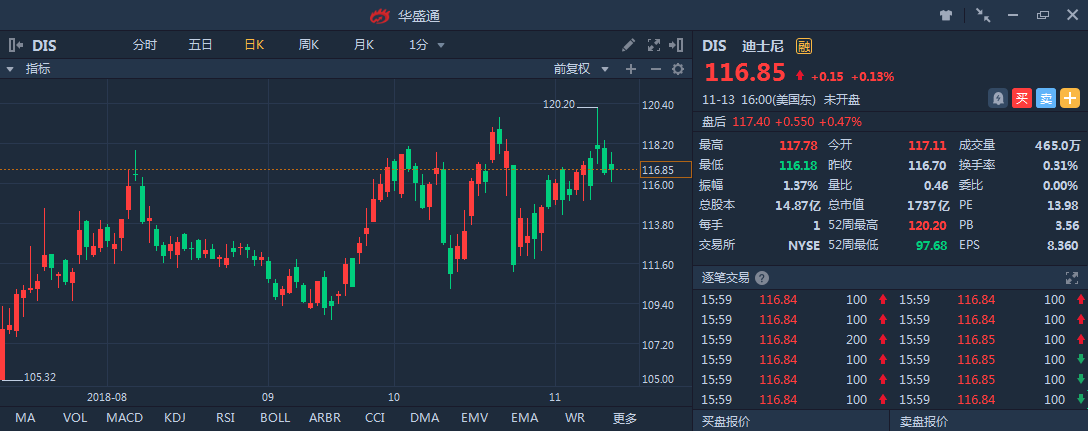Viewport: 1088px width, 431px height.
Task: Open chart settings gear
Action: point(678,69)
